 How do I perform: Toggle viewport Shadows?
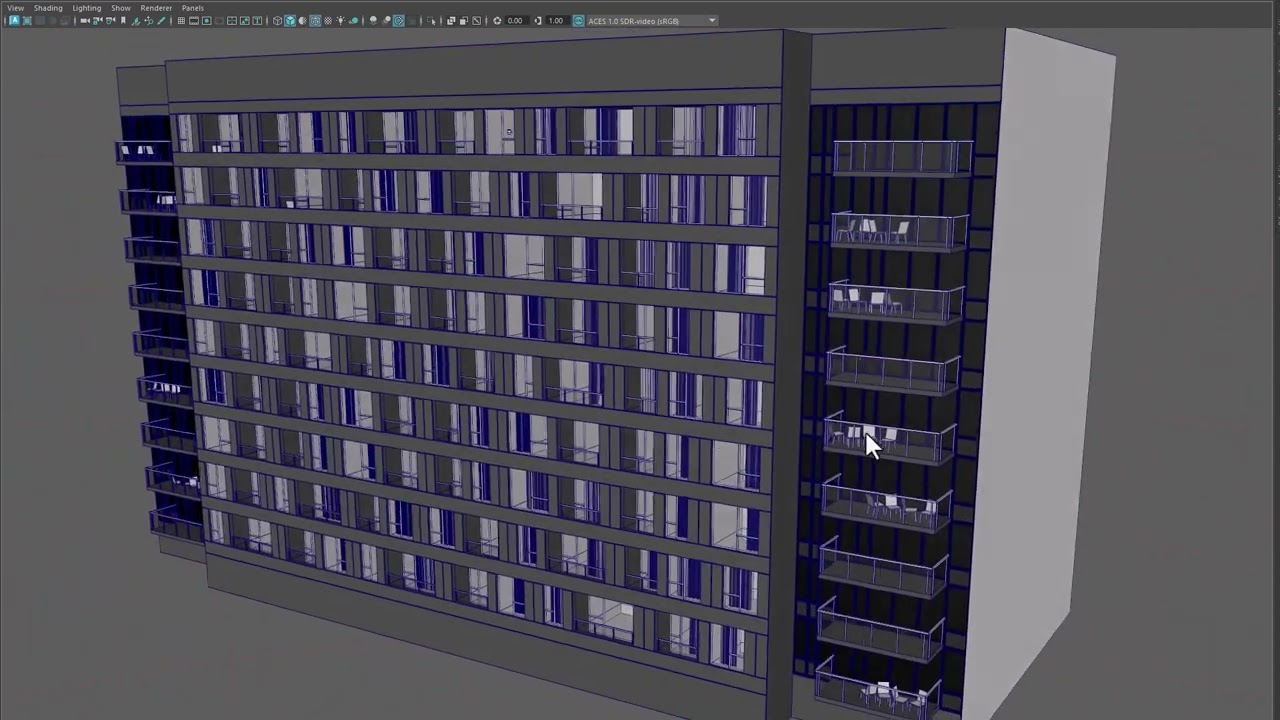click(x=354, y=20)
